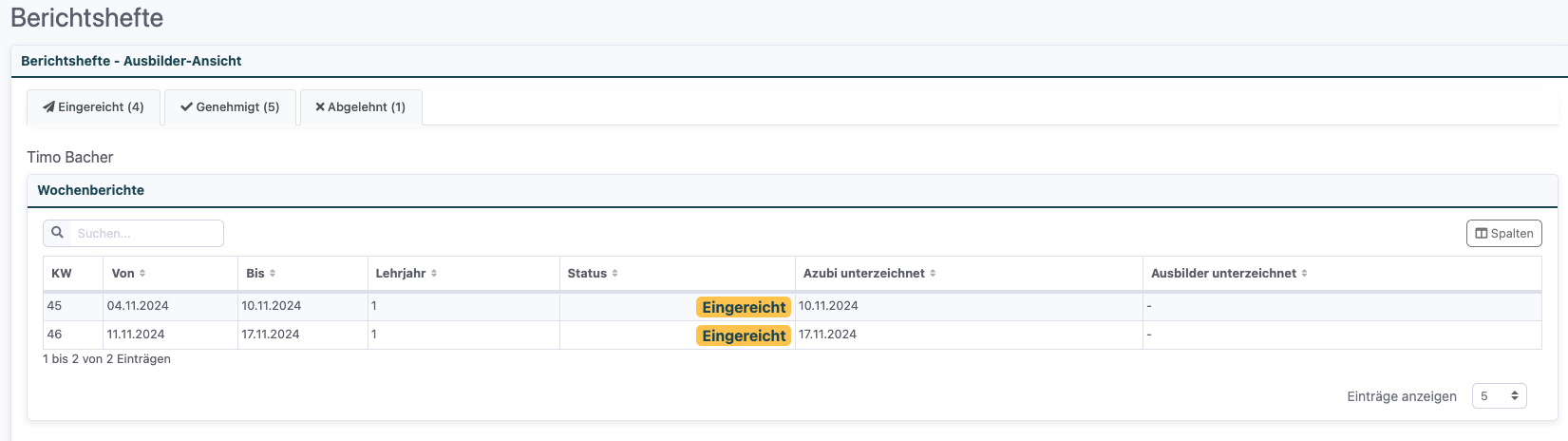
Task: Select the Eingereicht (4) tab
Action: 93,107
